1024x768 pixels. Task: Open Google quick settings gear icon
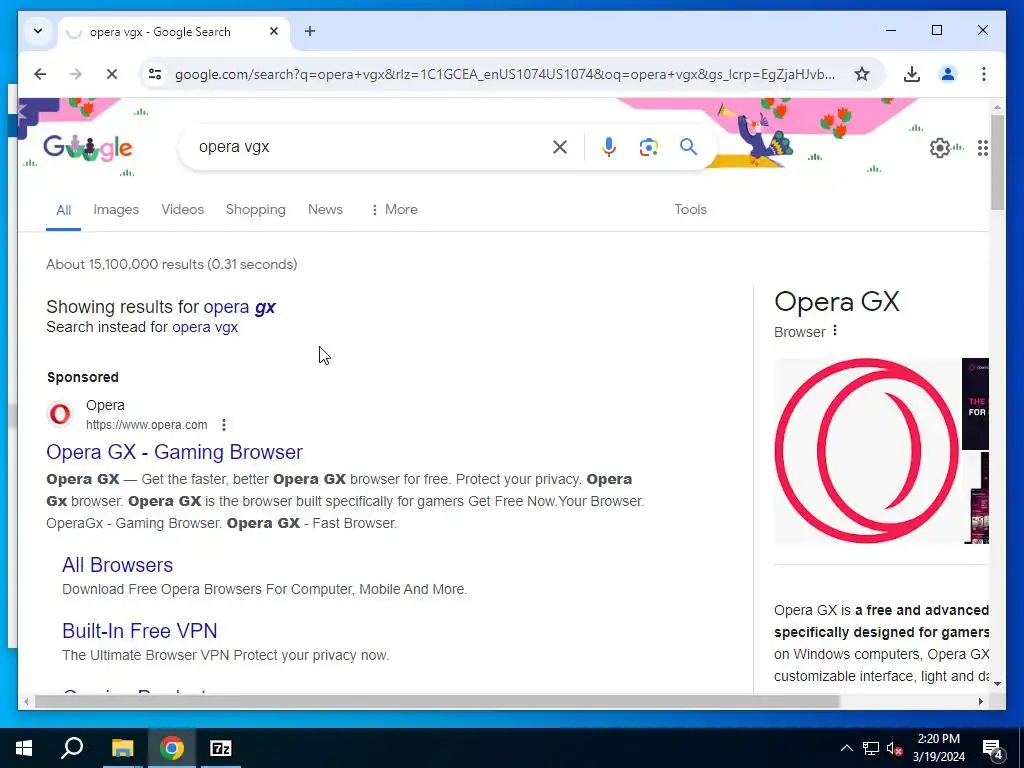pos(940,148)
